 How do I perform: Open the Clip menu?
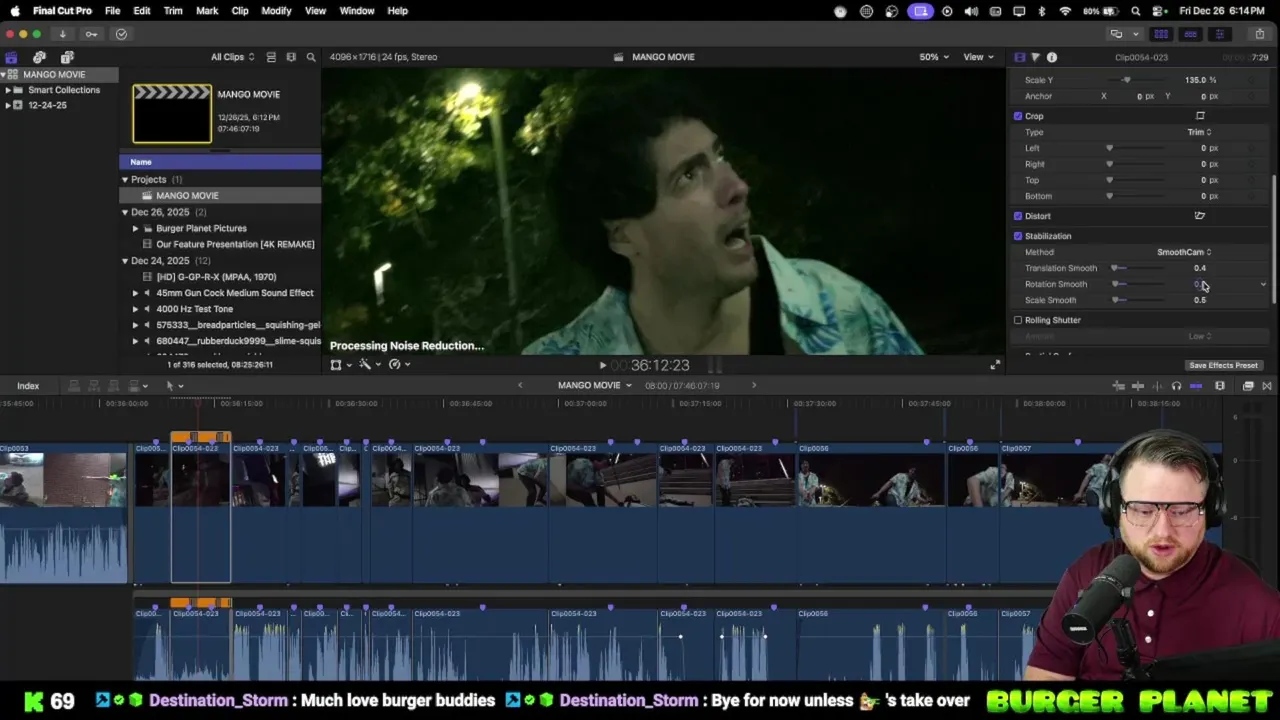tap(240, 11)
